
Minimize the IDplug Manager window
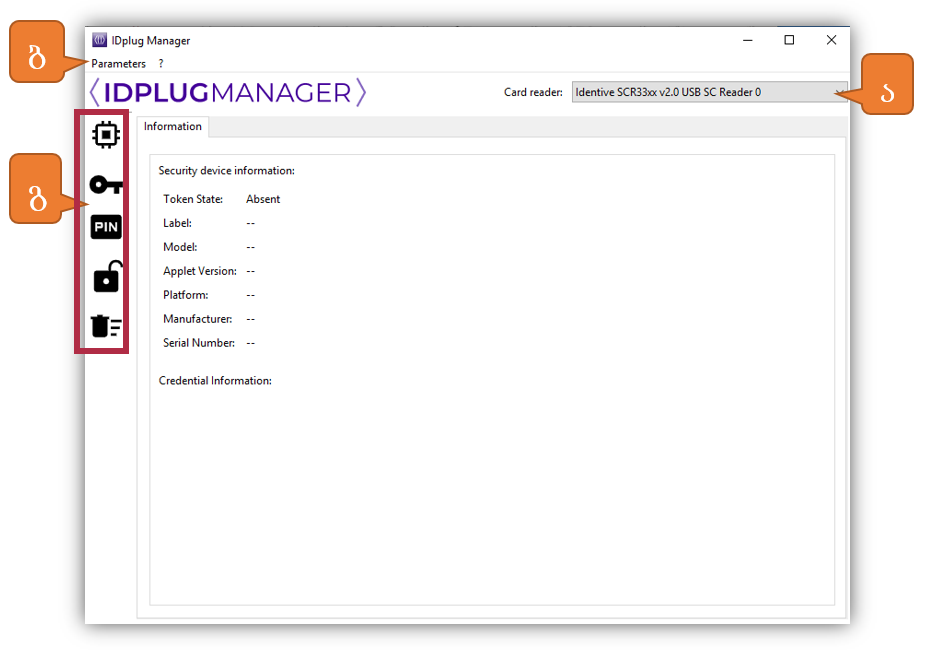click(x=748, y=41)
